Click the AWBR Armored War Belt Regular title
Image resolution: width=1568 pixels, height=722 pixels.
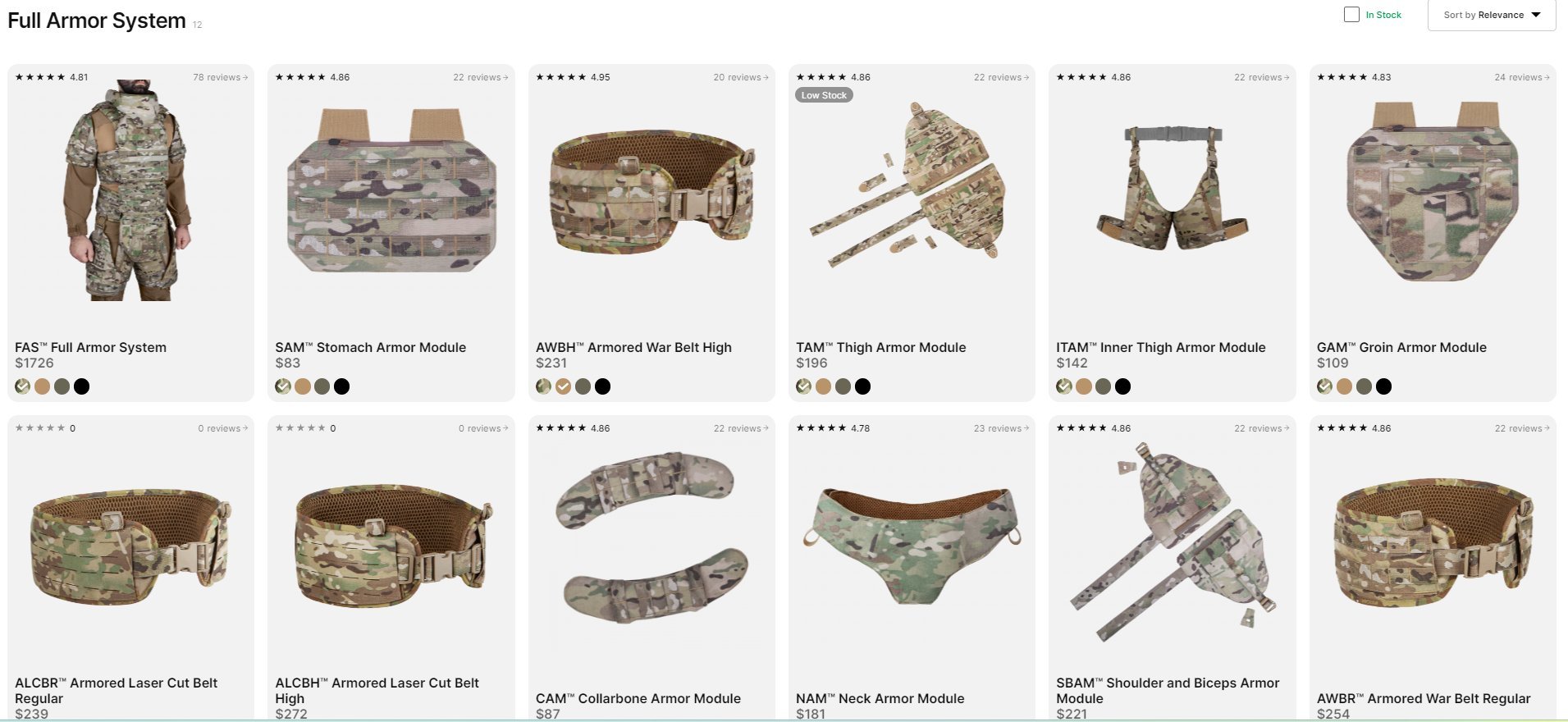(1423, 698)
